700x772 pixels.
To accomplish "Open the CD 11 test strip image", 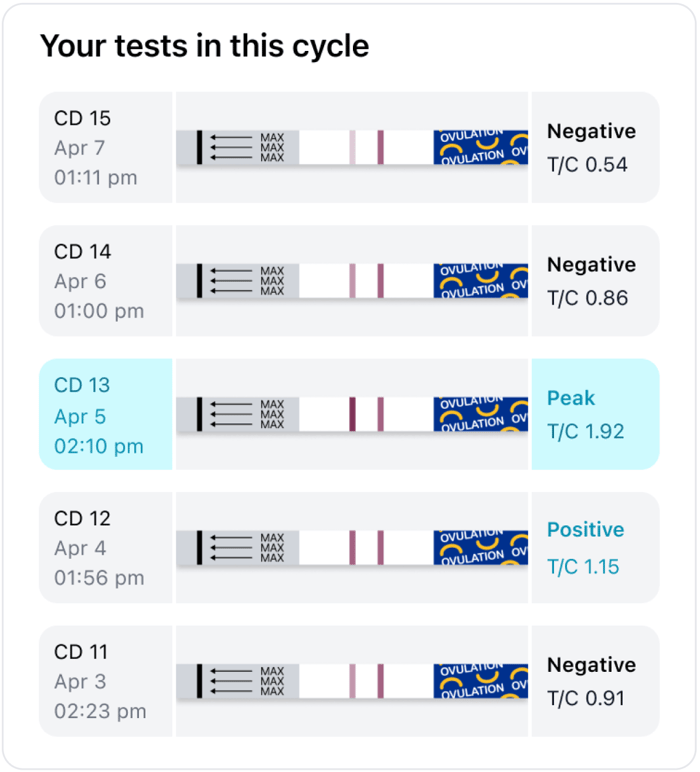I will point(352,681).
